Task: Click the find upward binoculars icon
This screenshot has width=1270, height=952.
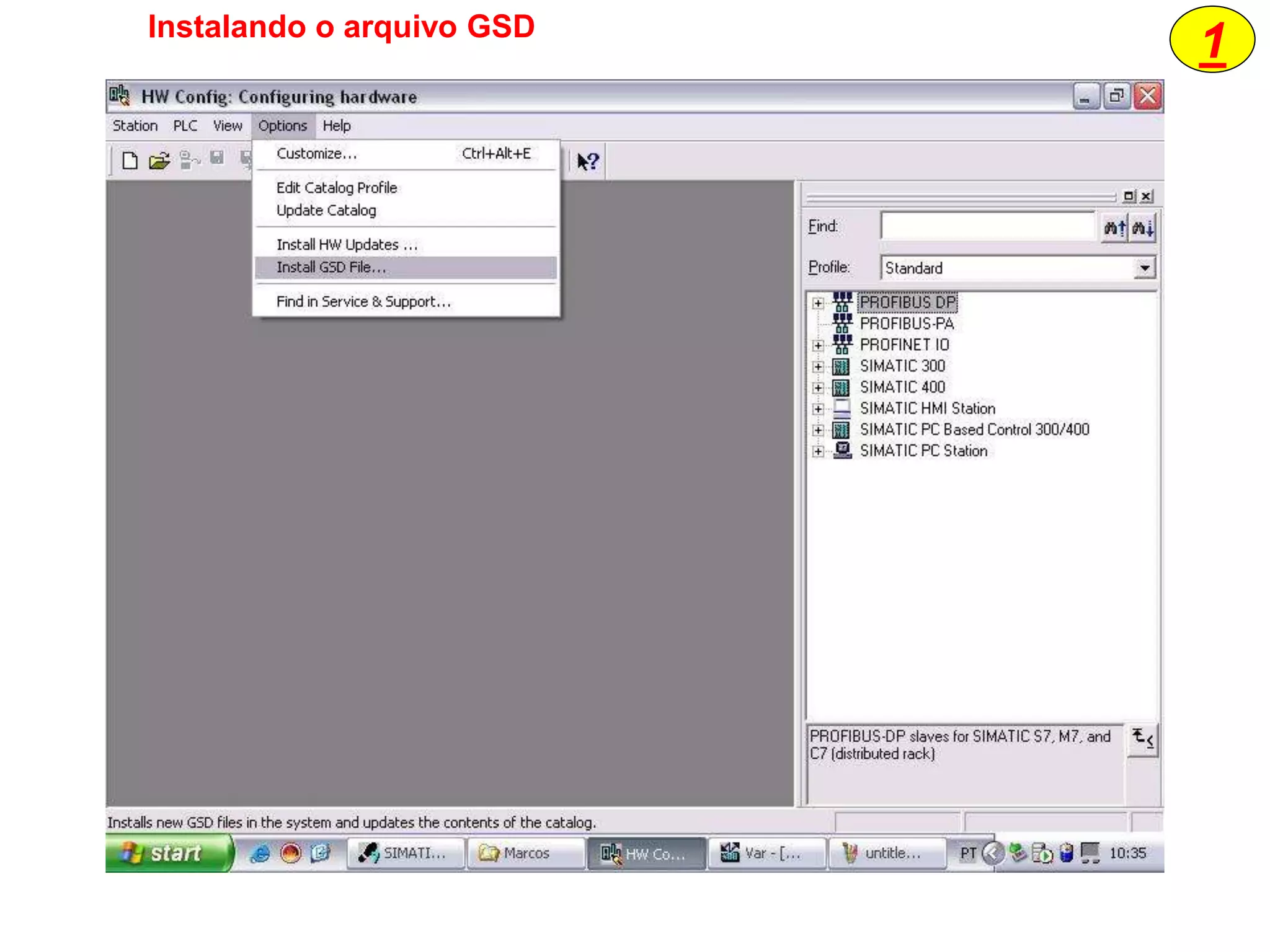Action: pos(1115,227)
